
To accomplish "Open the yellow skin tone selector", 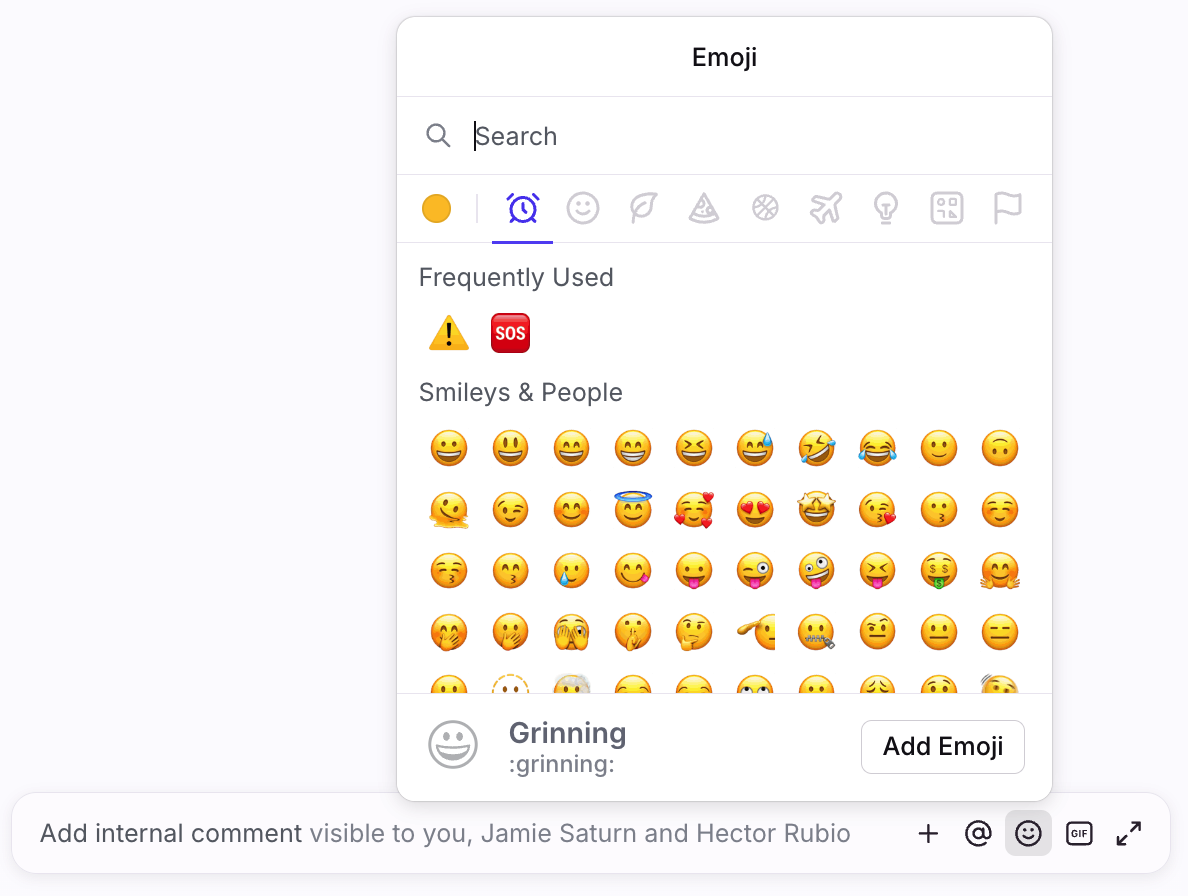I will point(436,209).
